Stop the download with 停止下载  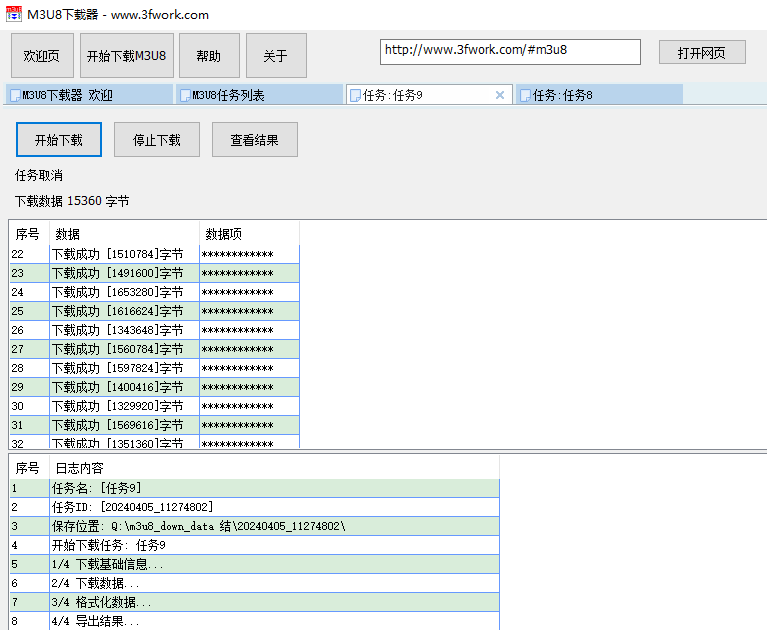coord(157,140)
